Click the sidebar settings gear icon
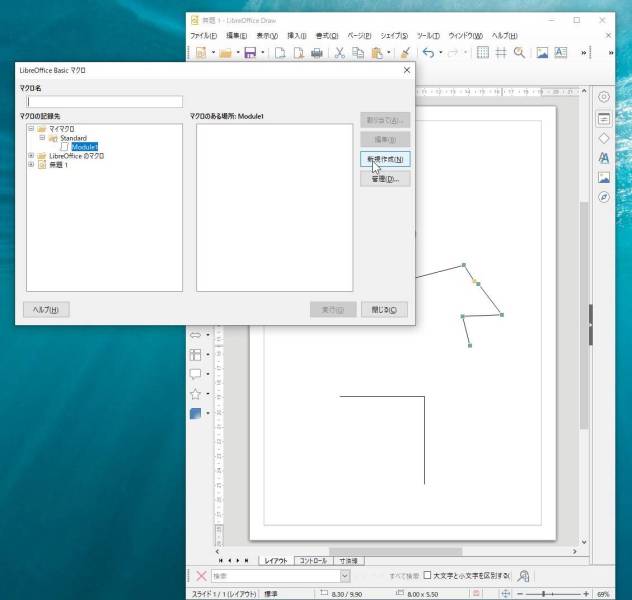The width and height of the screenshot is (632, 600). [604, 97]
